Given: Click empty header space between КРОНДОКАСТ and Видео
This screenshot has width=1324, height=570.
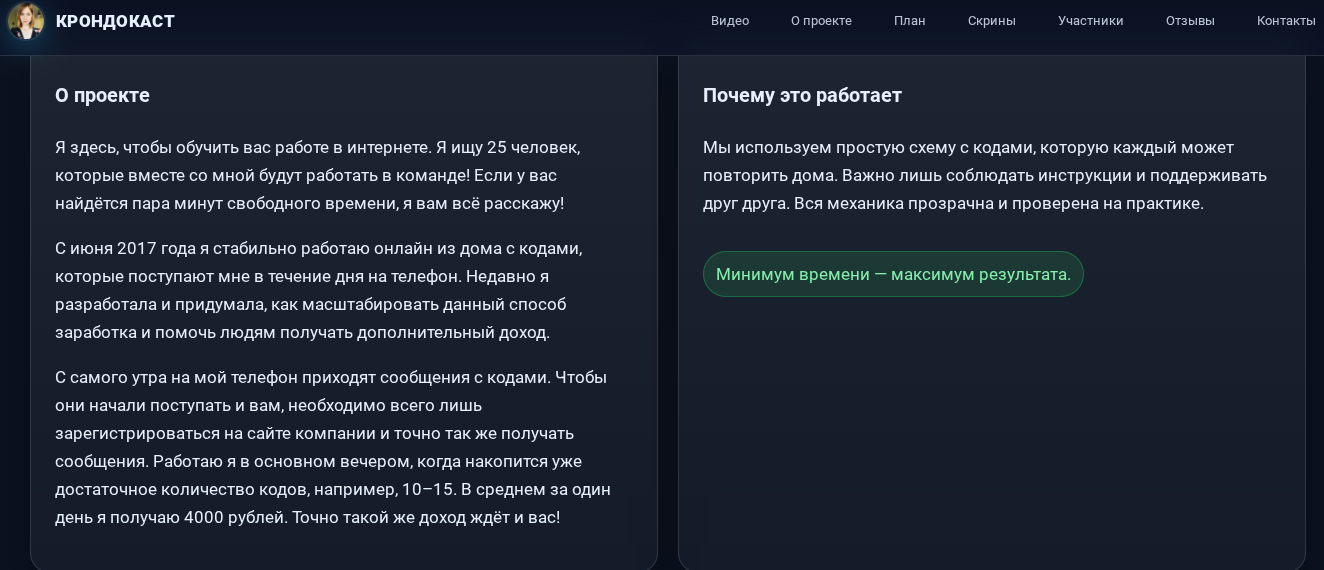Looking at the screenshot, I should [440, 21].
